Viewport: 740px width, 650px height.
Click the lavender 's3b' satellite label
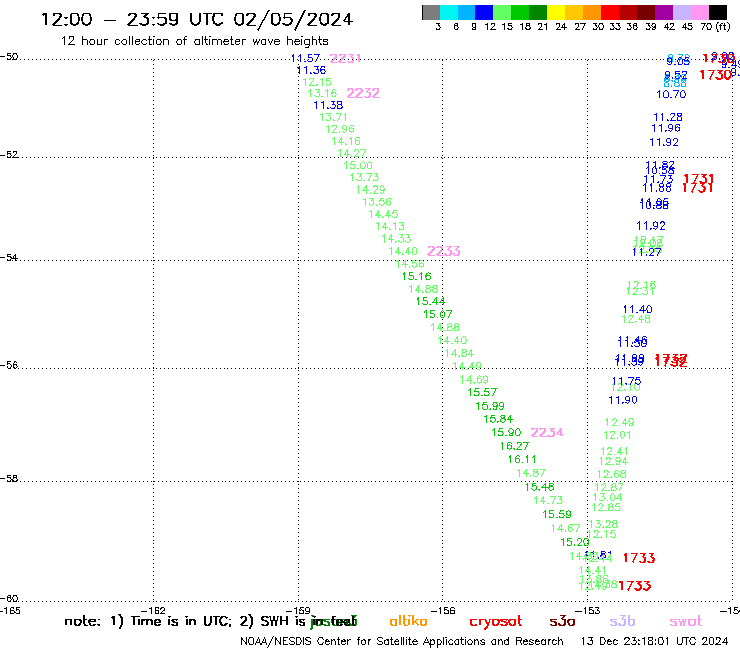[622, 621]
